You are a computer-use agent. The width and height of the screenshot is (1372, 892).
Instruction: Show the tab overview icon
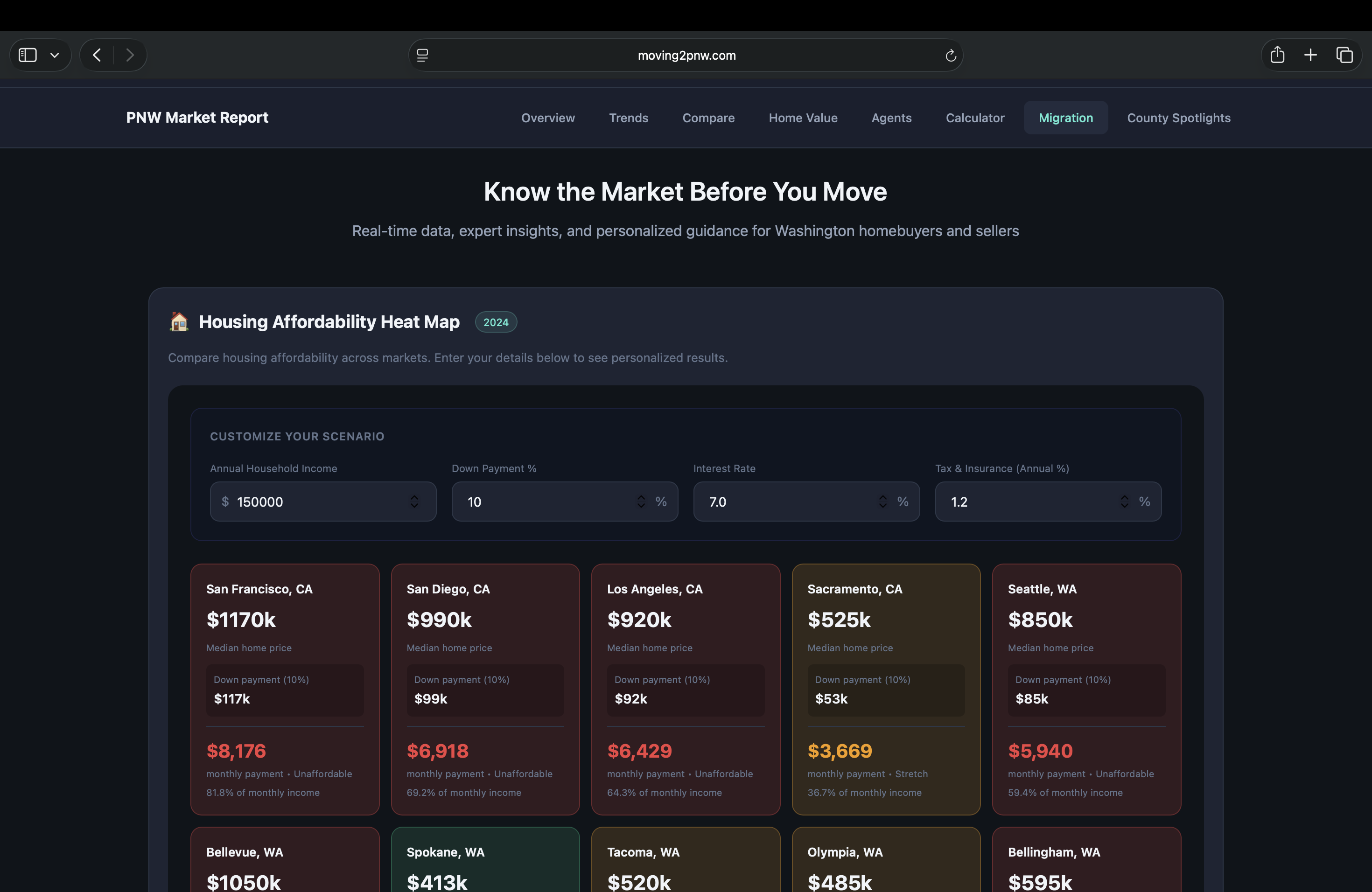coord(1344,56)
